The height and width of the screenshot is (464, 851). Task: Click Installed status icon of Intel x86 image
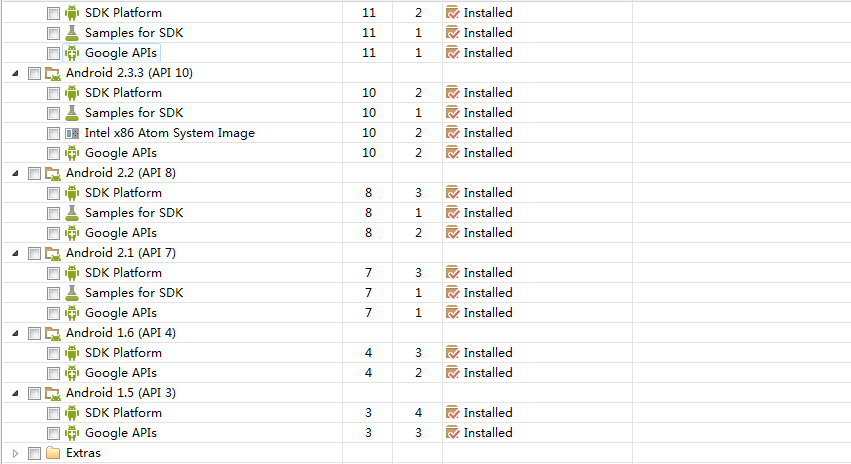[452, 133]
